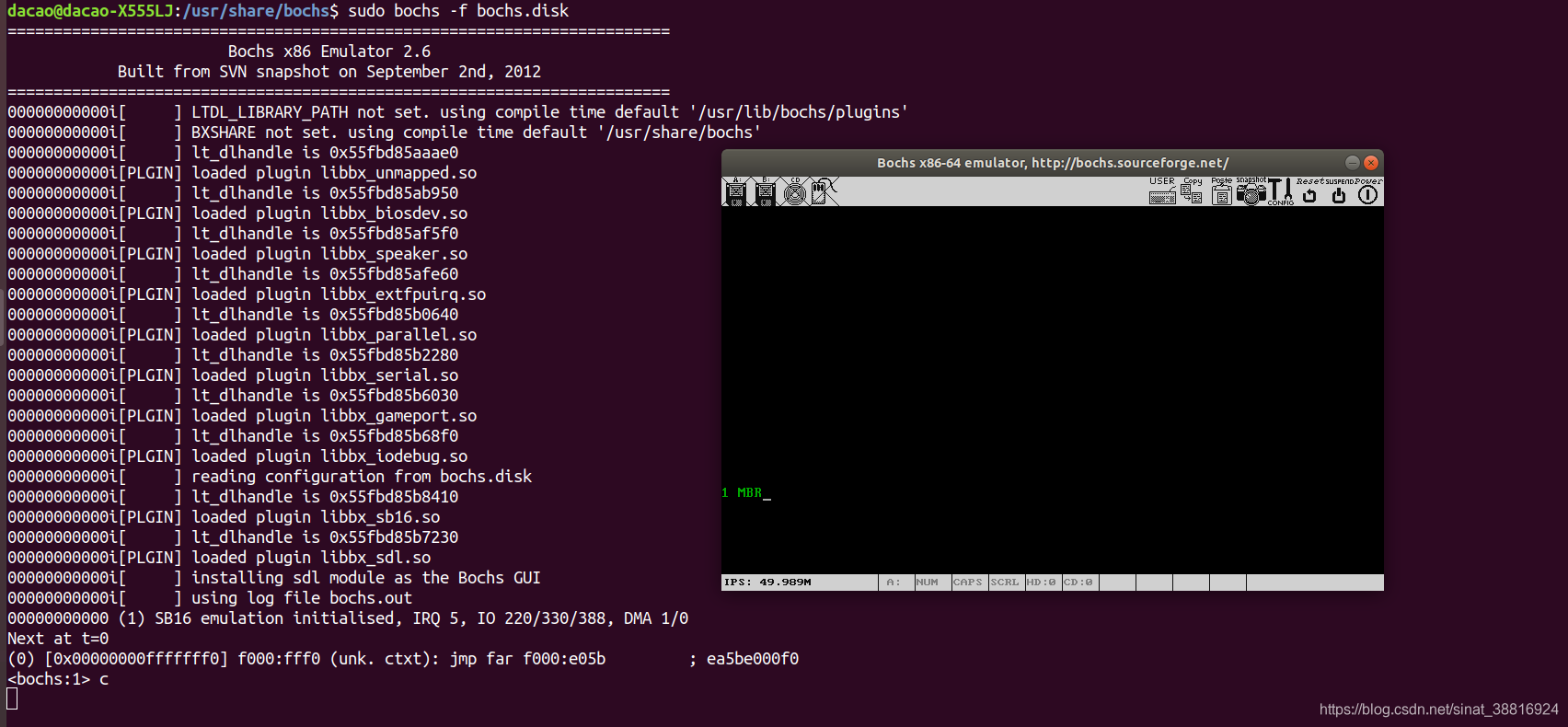Minimize the Bochs emulator window

(x=1353, y=163)
